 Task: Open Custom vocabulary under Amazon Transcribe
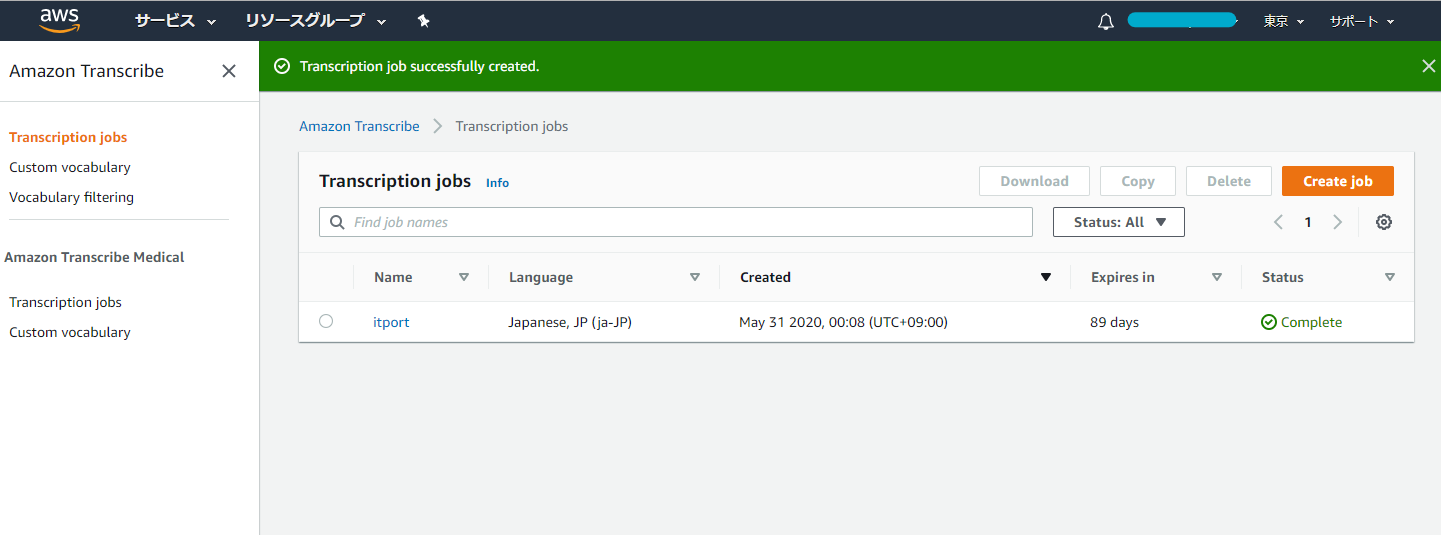pos(70,167)
